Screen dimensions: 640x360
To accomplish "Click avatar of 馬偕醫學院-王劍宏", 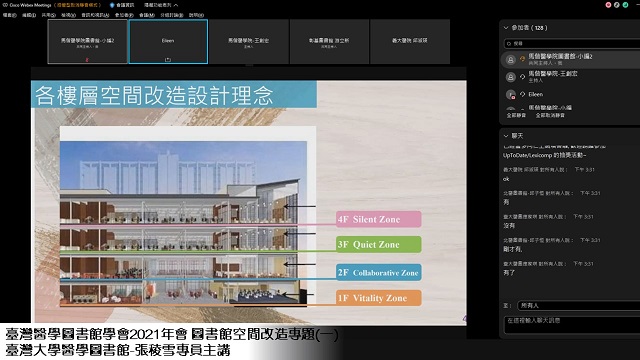I will [510, 77].
